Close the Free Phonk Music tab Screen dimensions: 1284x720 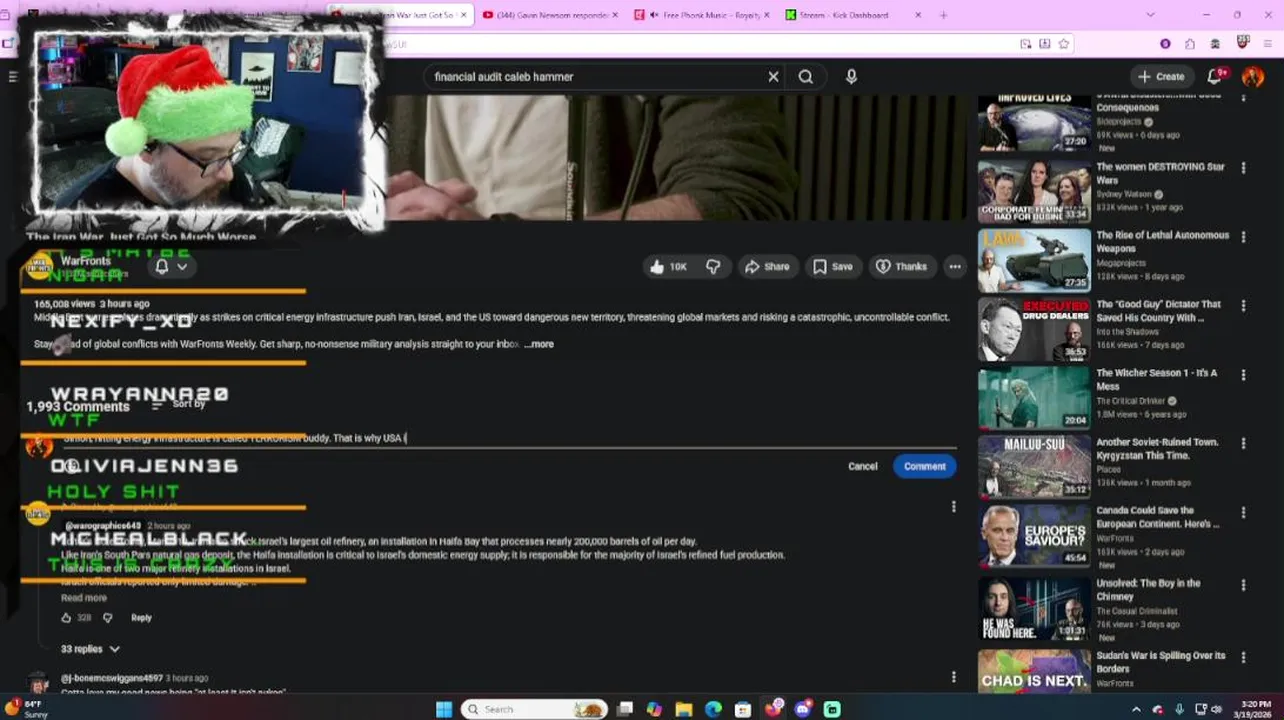point(767,15)
